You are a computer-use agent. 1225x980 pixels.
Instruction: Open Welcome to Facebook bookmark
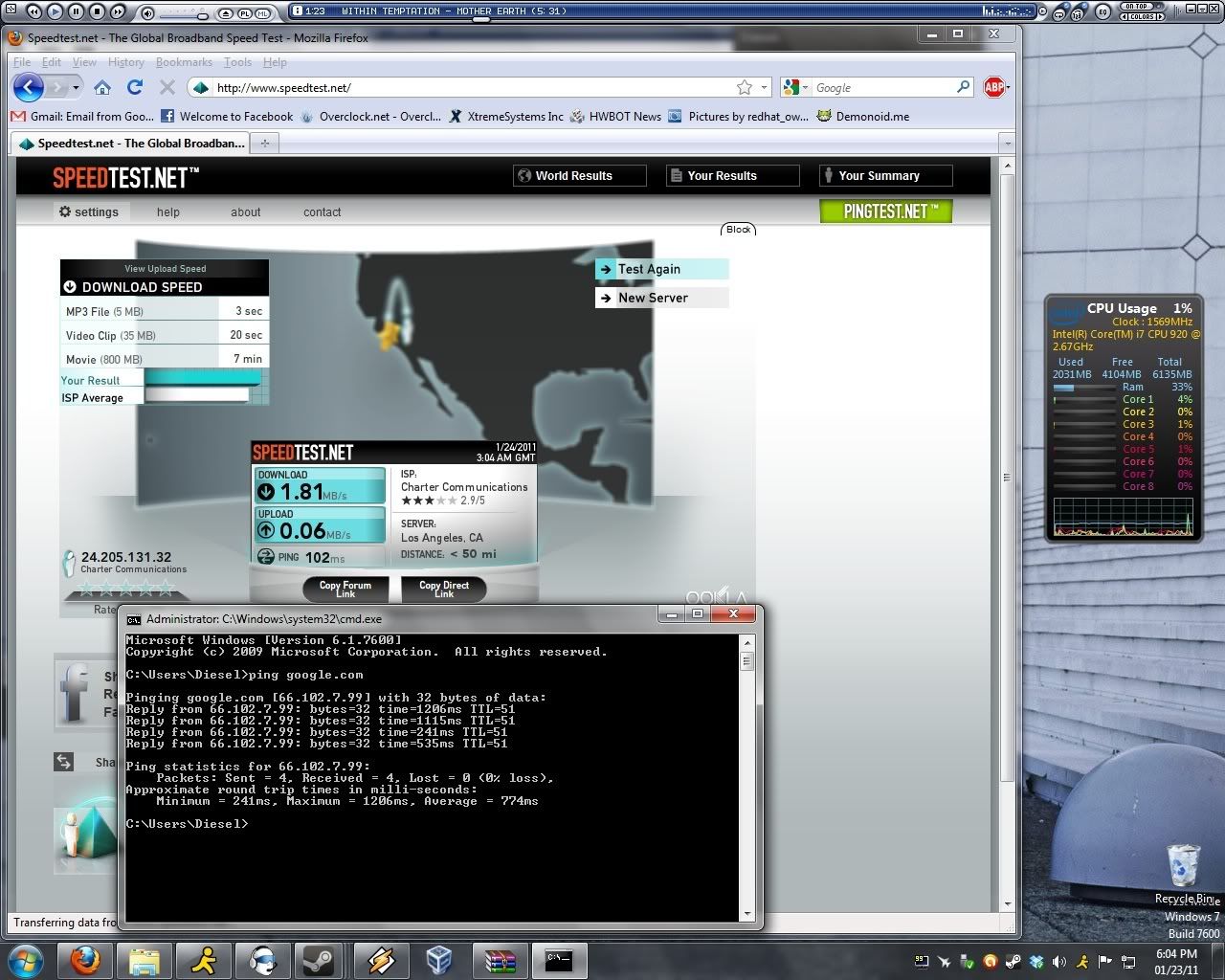pyautogui.click(x=228, y=117)
